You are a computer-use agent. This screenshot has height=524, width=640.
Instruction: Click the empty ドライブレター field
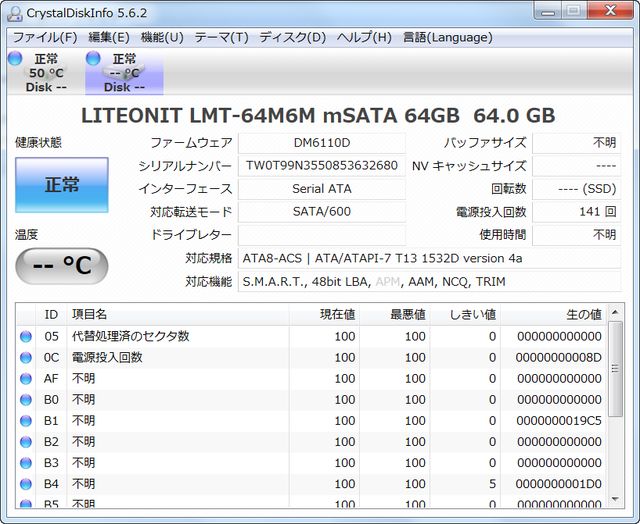322,235
